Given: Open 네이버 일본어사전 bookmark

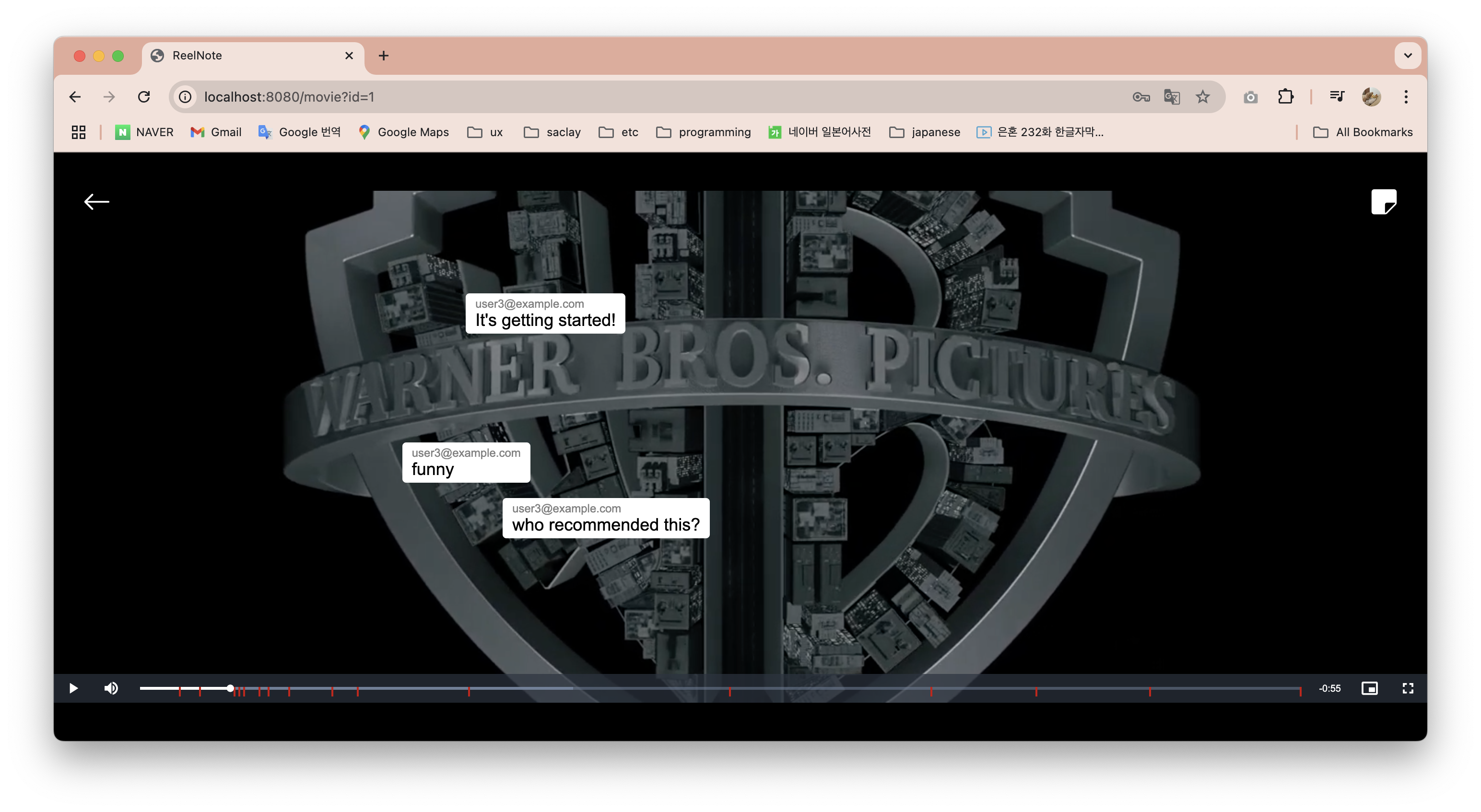Looking at the screenshot, I should (820, 132).
